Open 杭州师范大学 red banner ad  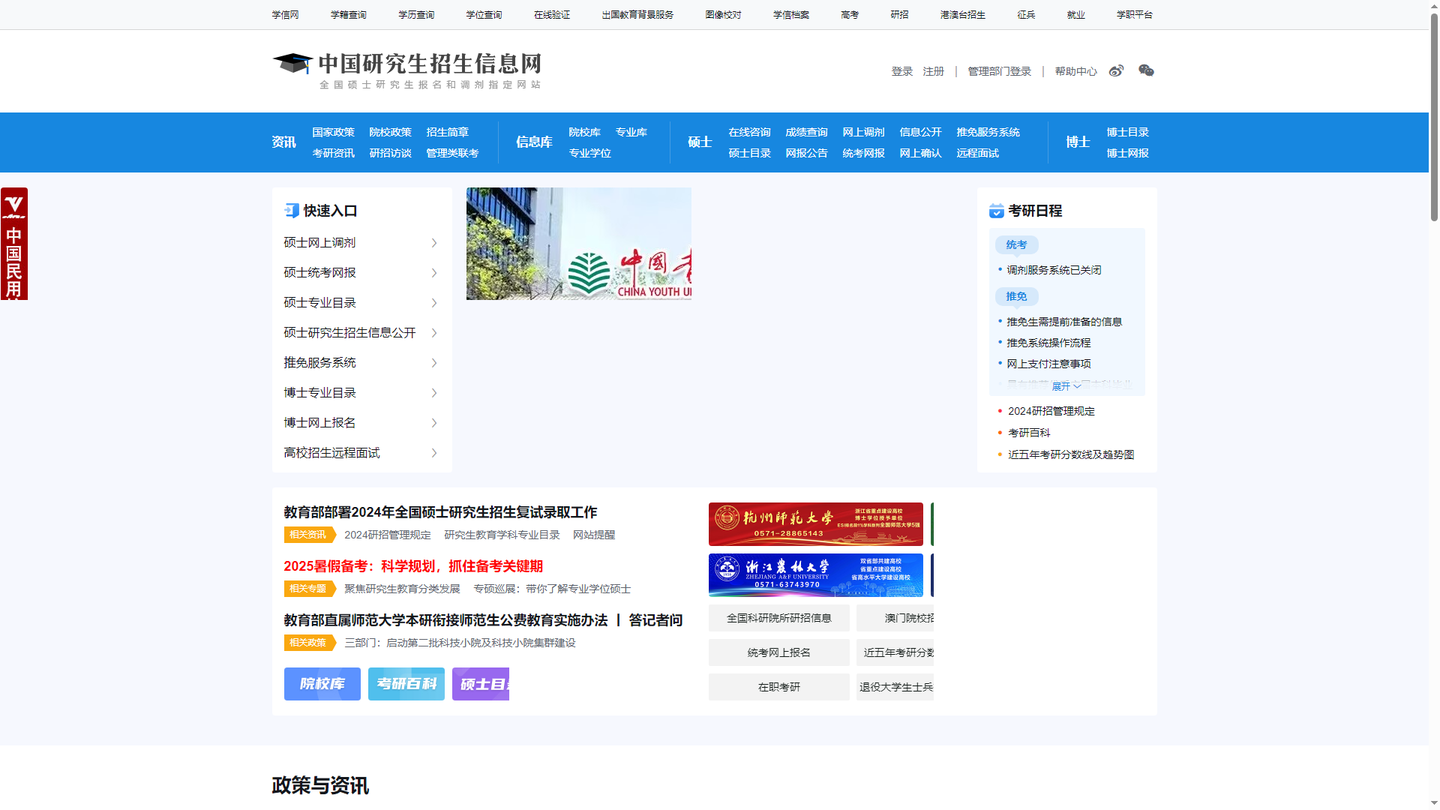pyautogui.click(x=816, y=524)
